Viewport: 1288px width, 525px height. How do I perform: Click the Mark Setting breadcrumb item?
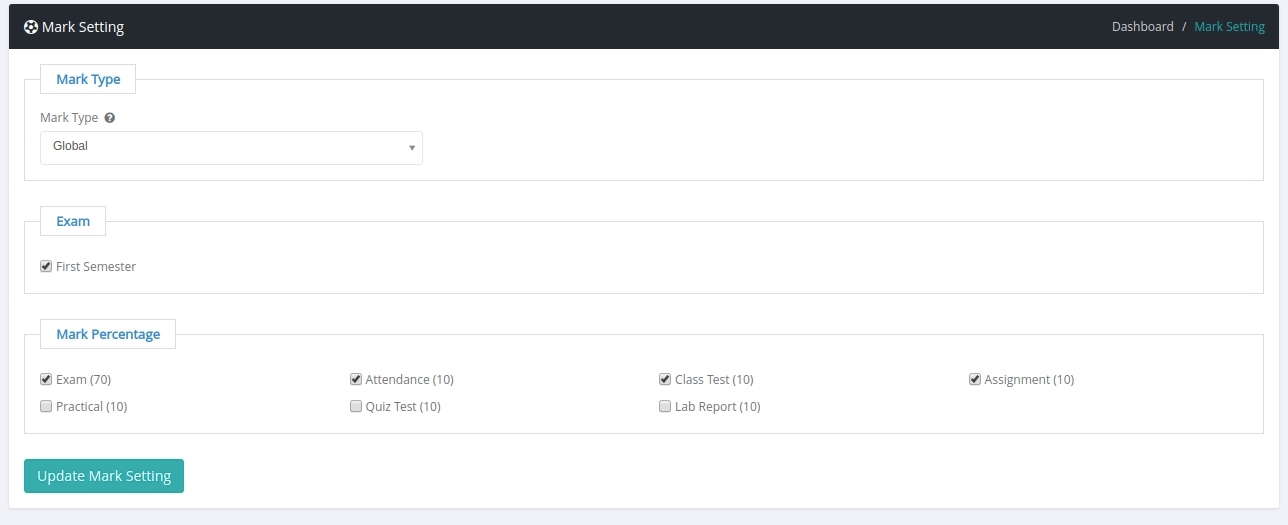coord(1229,27)
